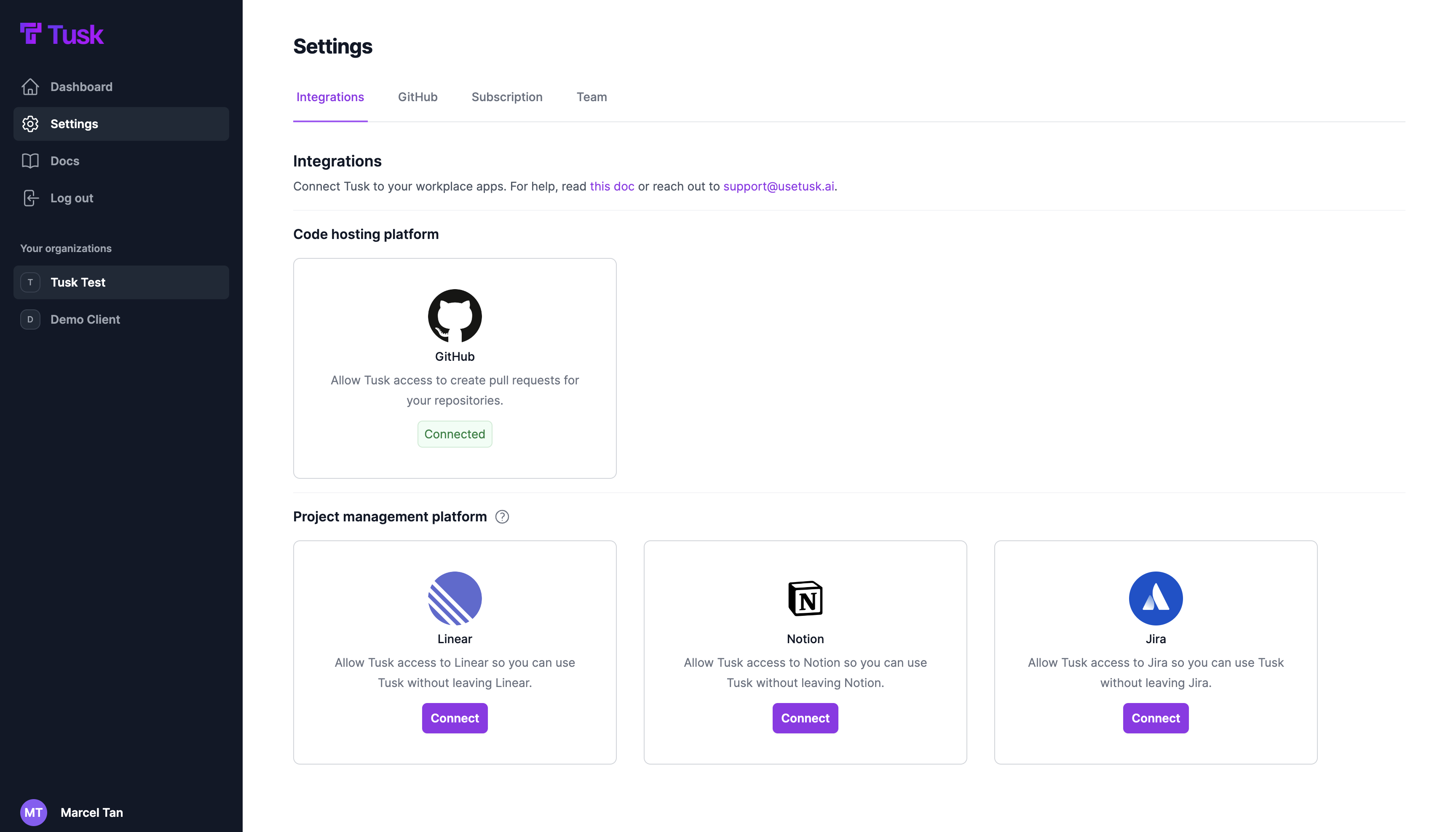
Task: Switch to the GitHub tab
Action: [x=418, y=97]
